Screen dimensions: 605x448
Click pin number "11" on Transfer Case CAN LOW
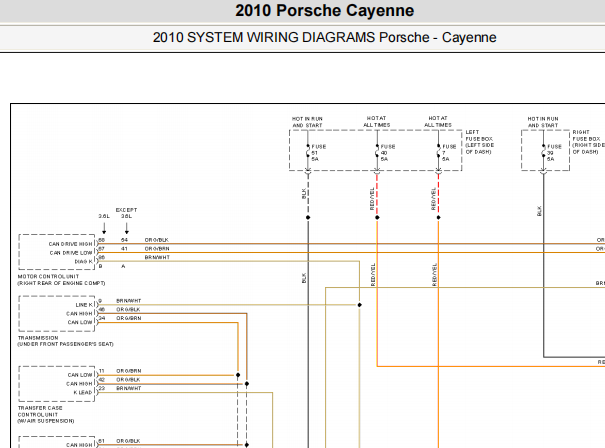(x=101, y=371)
